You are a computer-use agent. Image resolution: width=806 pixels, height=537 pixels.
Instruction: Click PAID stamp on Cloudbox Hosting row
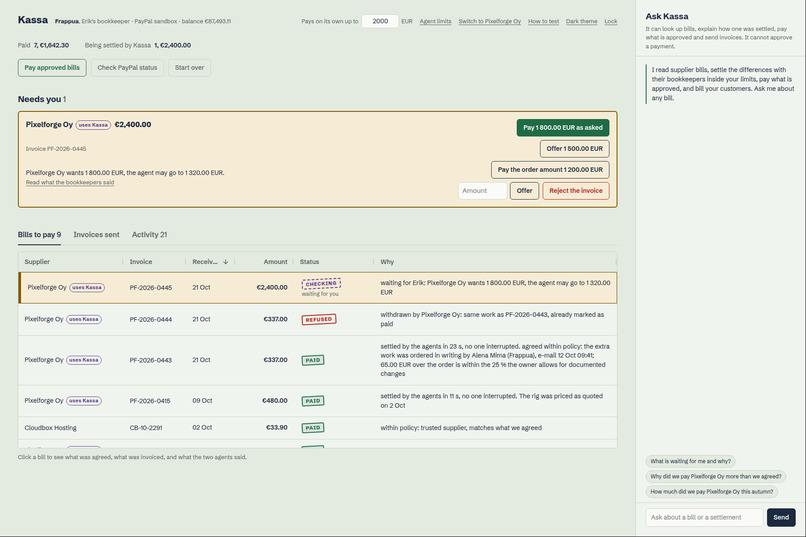tap(313, 428)
